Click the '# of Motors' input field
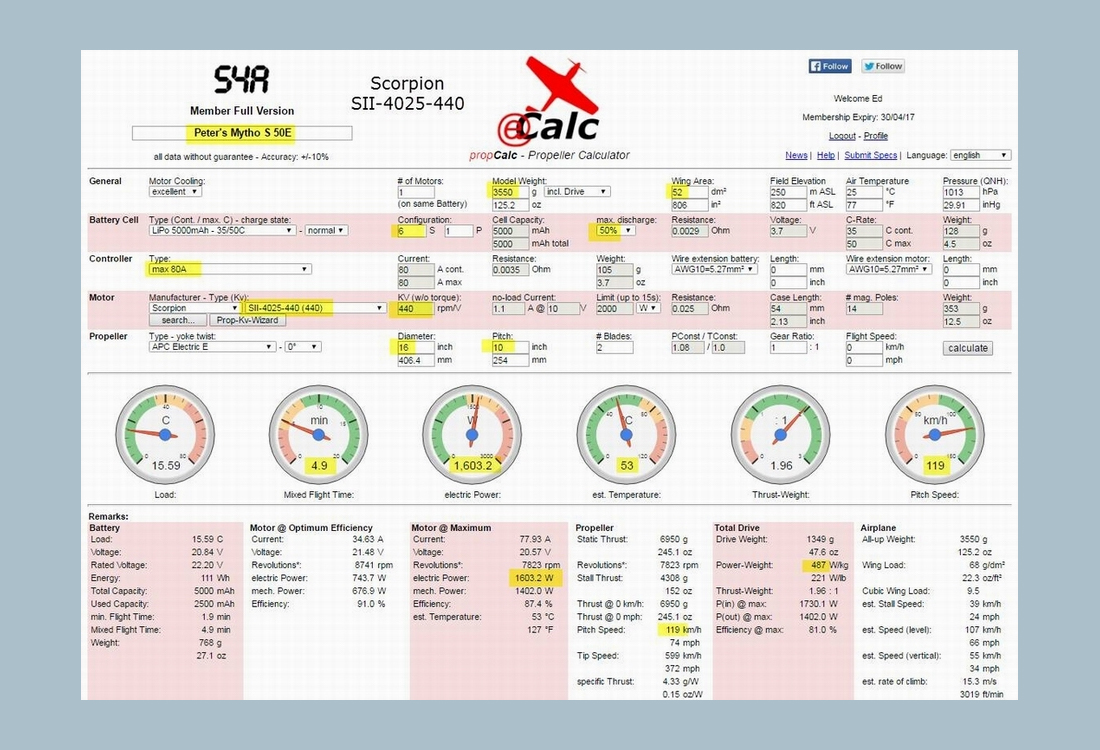1100x750 pixels. pyautogui.click(x=416, y=192)
